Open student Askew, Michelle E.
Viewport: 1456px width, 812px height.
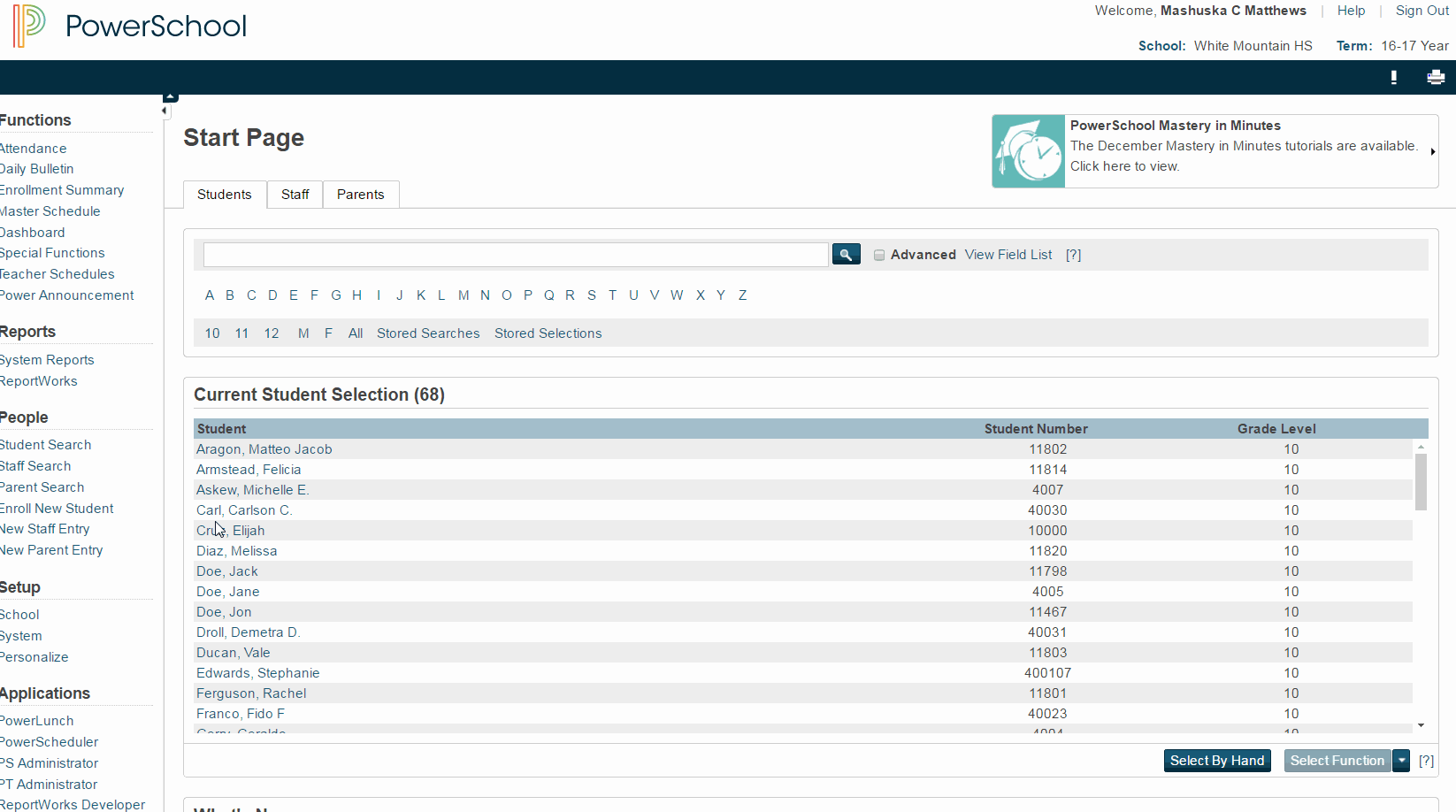pyautogui.click(x=253, y=490)
